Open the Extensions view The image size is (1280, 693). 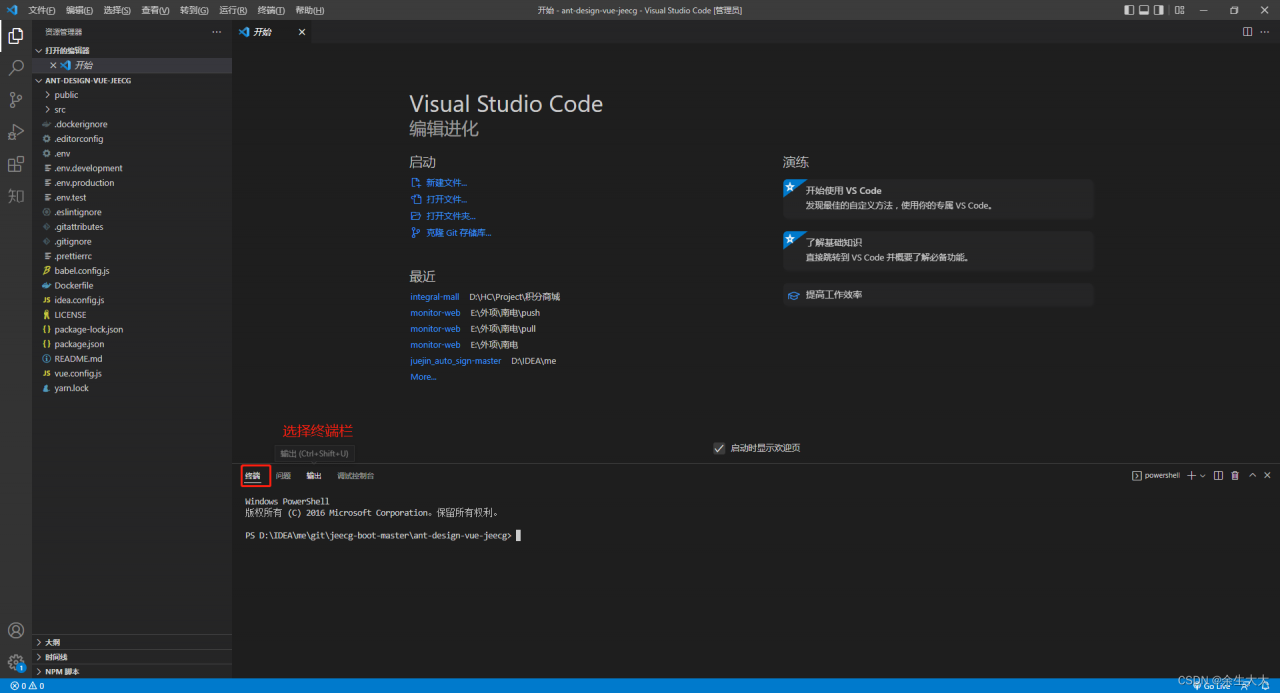pyautogui.click(x=16, y=164)
